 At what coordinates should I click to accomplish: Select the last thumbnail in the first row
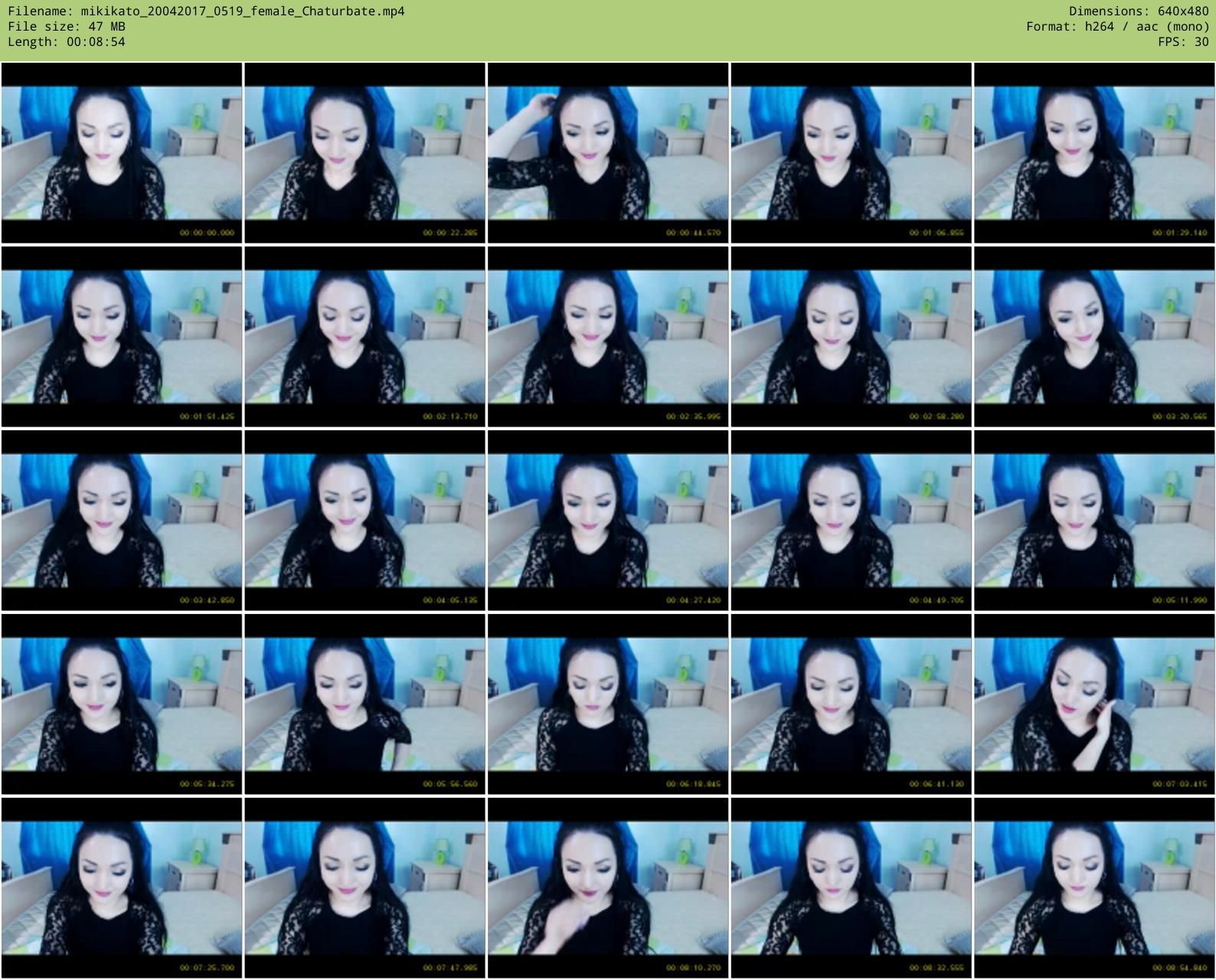[1094, 153]
